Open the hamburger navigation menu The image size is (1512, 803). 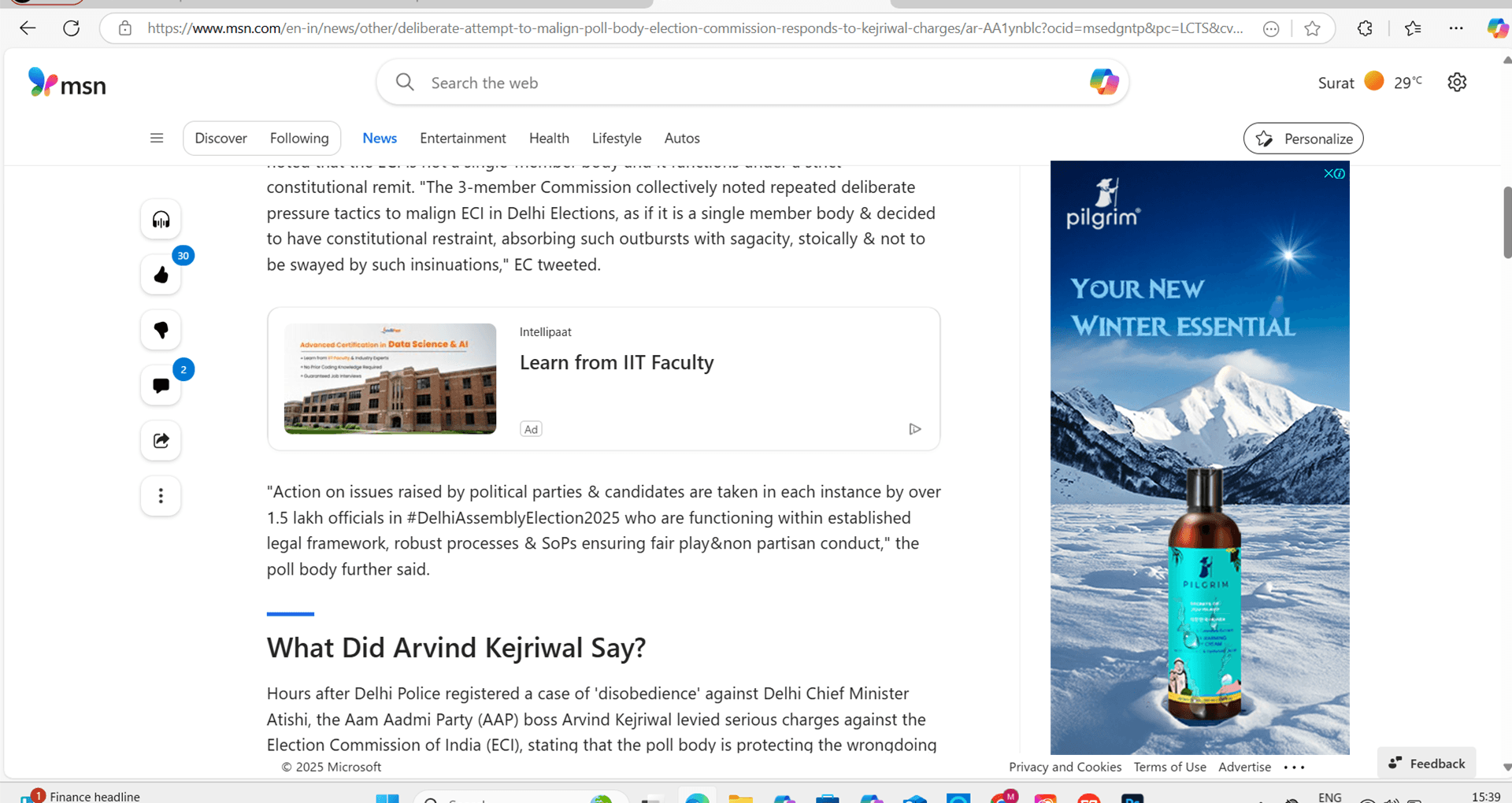157,139
